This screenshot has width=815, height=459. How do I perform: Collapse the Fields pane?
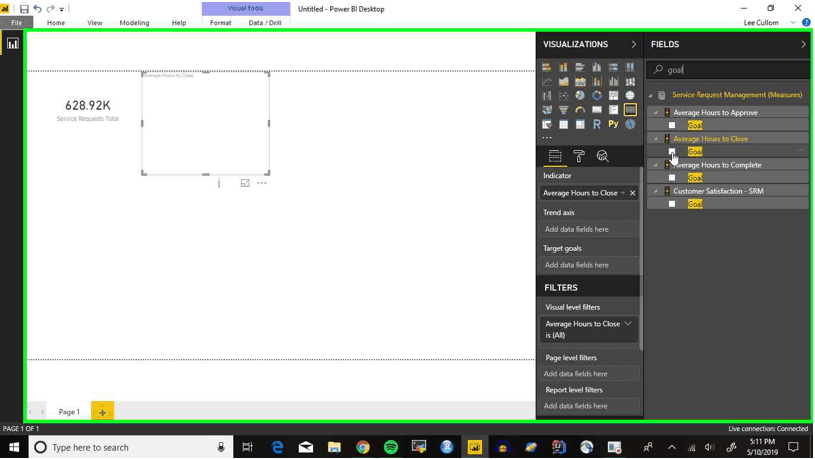(x=803, y=44)
